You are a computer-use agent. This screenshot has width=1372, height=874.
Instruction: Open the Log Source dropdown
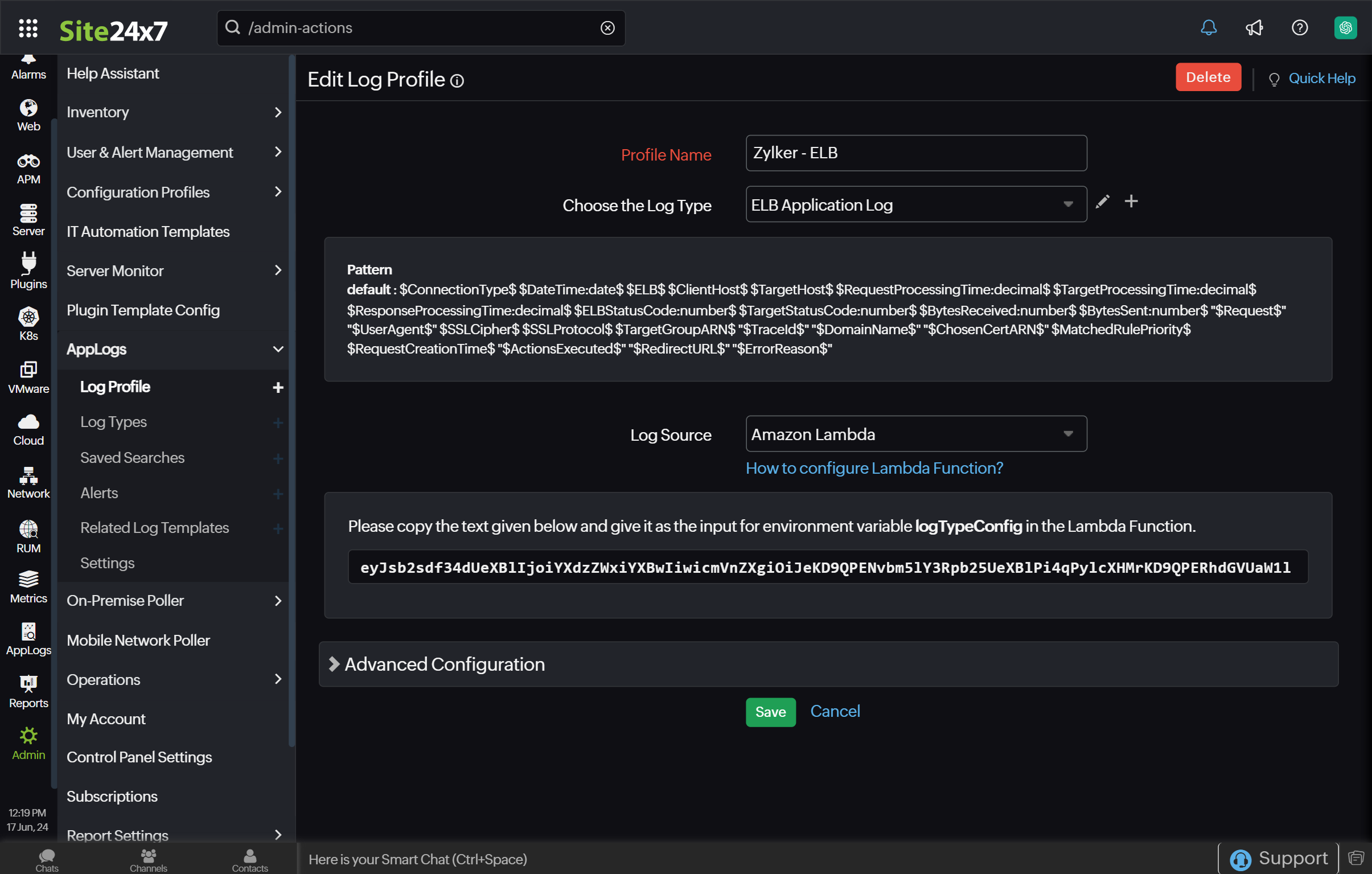click(916, 434)
